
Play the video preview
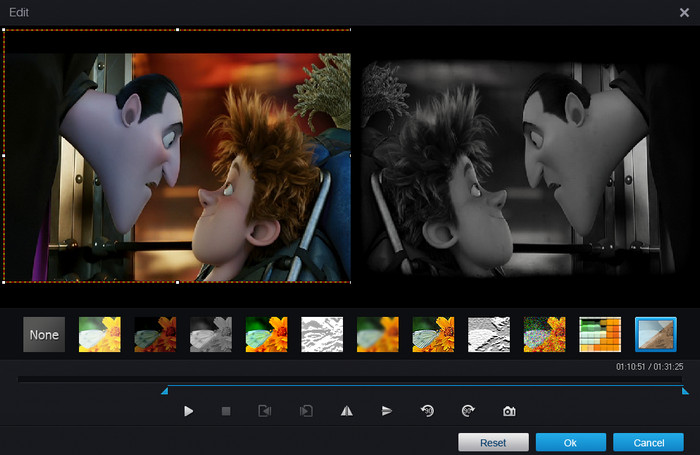pyautogui.click(x=188, y=411)
